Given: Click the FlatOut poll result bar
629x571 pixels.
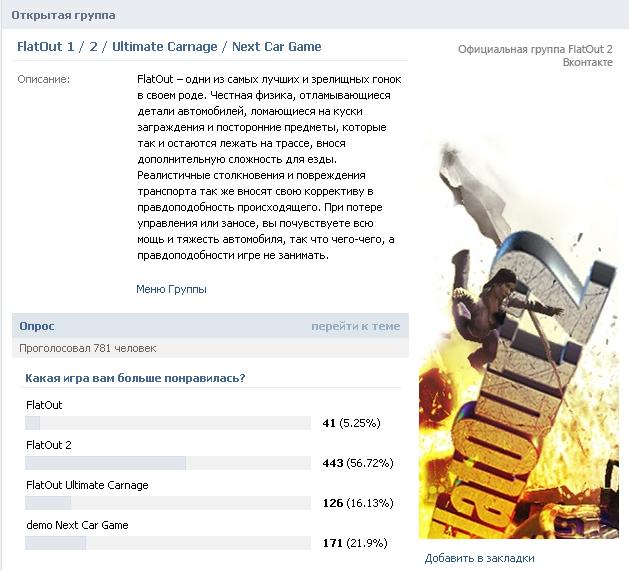Looking at the screenshot, I should click(x=168, y=423).
